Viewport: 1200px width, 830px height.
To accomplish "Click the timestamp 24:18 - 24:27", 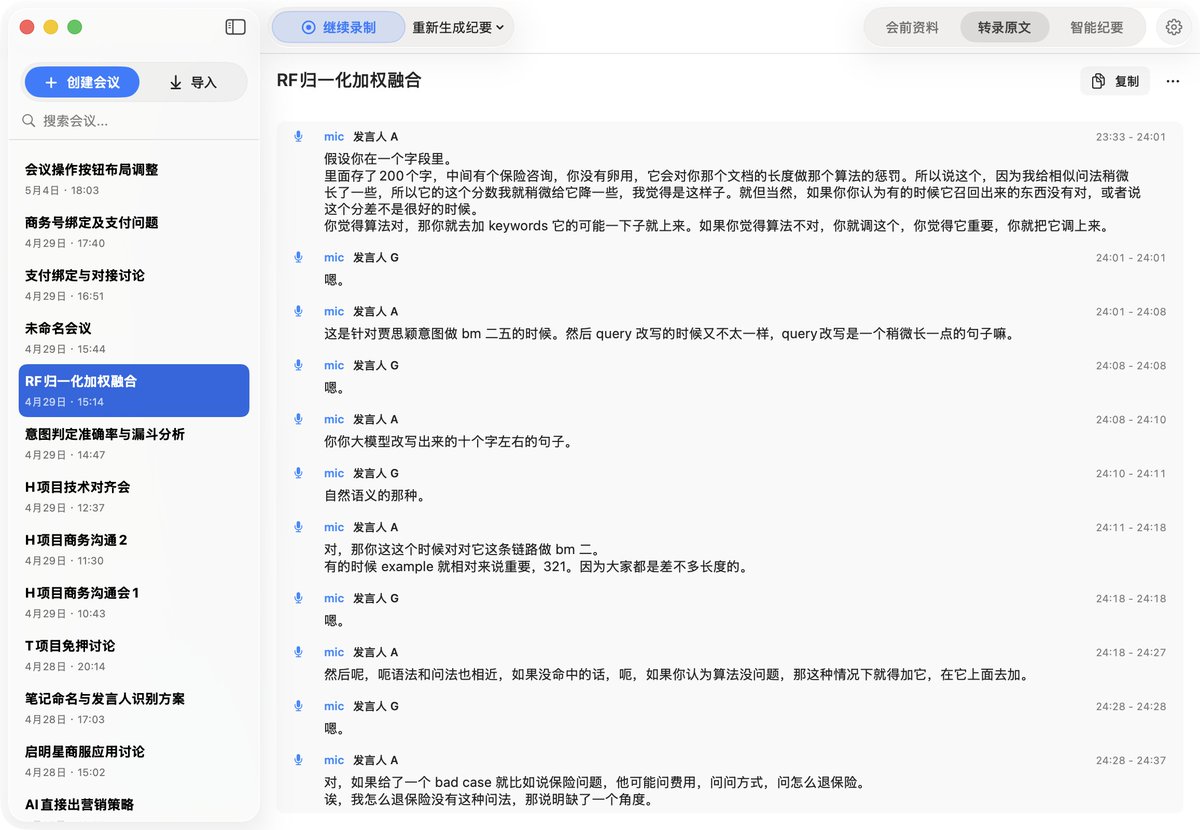I will 1130,653.
